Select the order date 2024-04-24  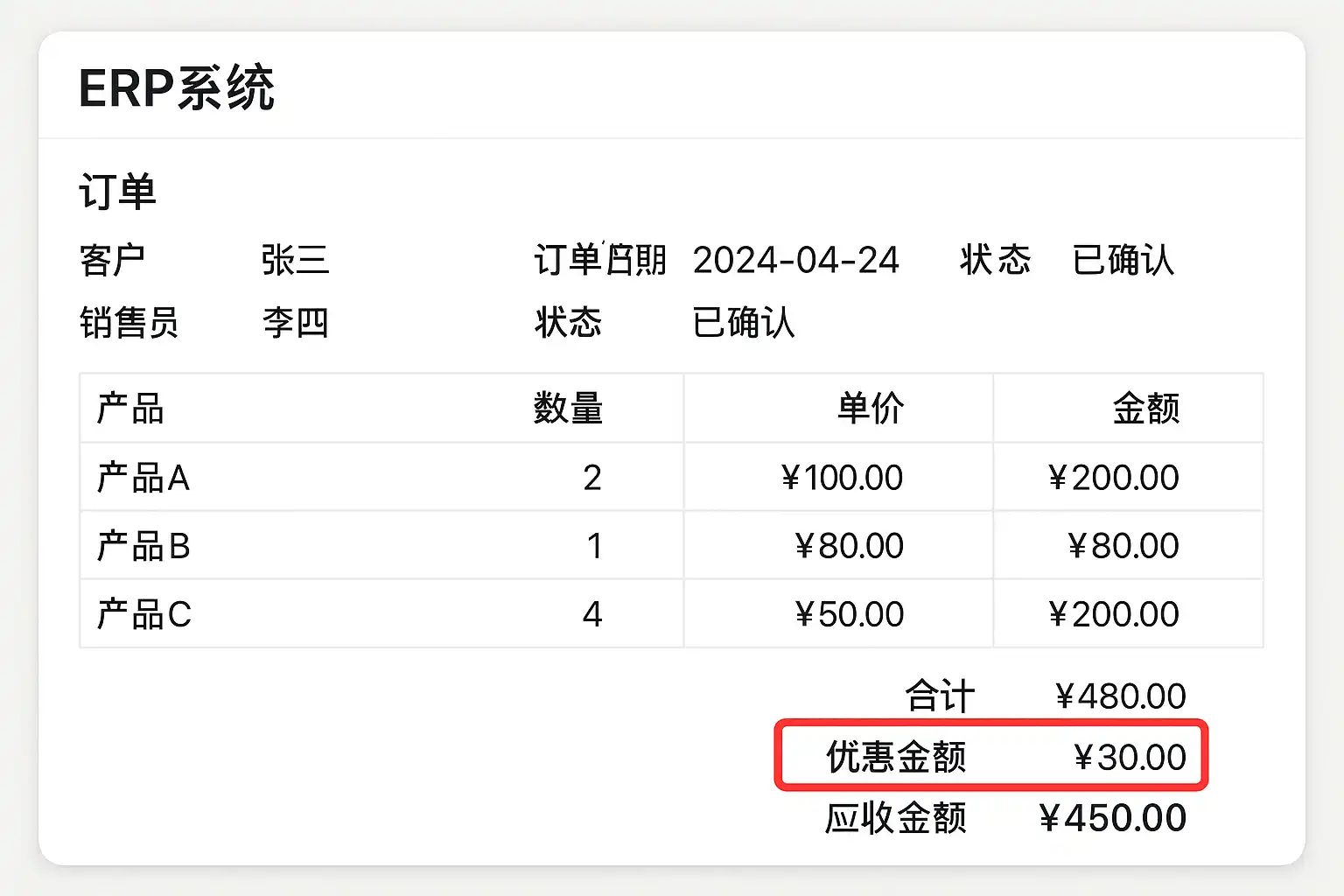coord(795,261)
